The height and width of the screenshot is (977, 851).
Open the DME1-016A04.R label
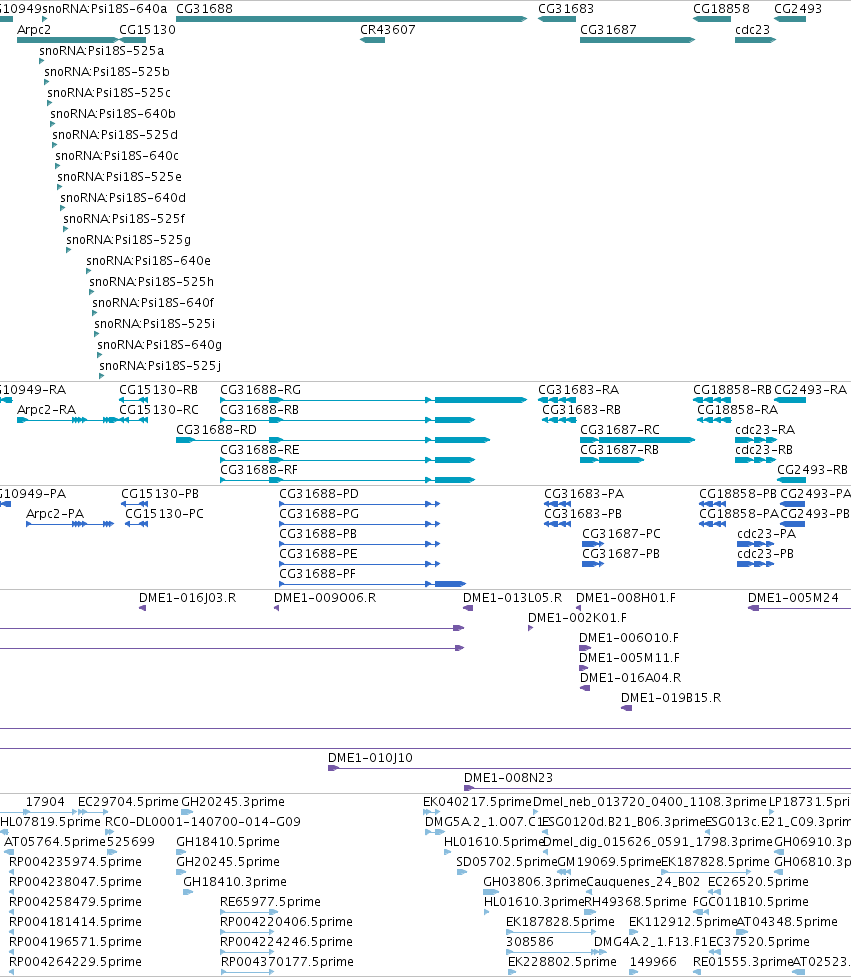pos(630,677)
